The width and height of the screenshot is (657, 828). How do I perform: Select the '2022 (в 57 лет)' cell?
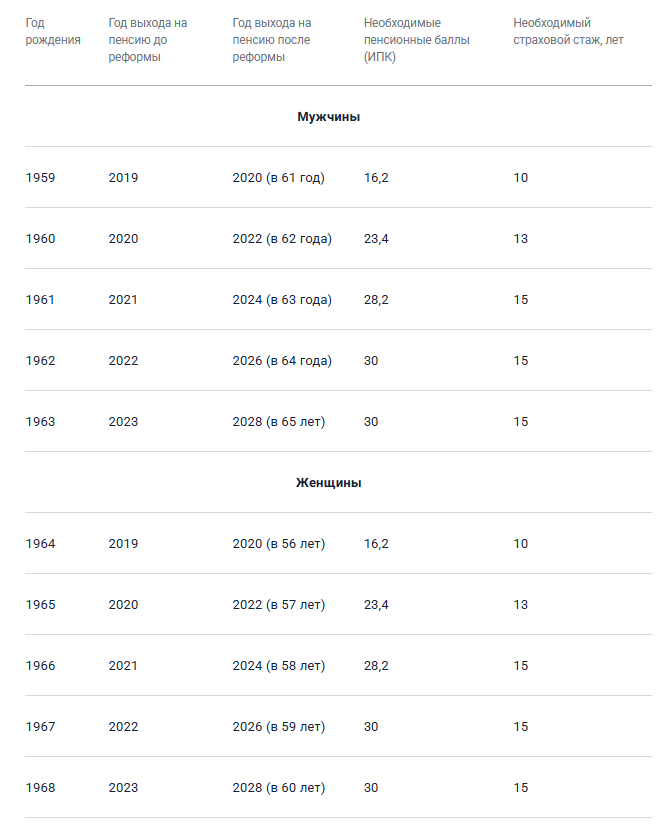[x=278, y=605]
